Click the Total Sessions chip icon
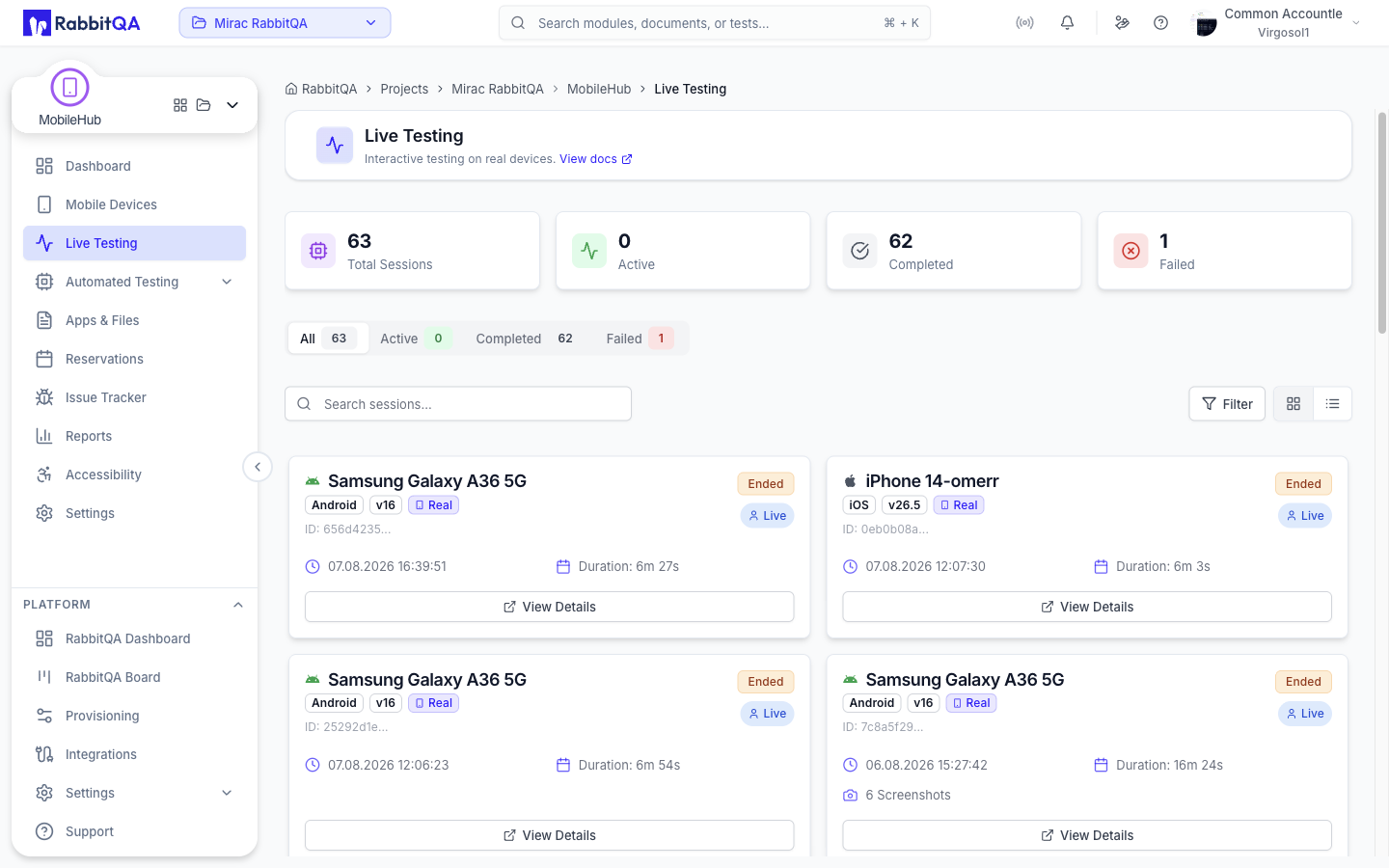This screenshot has width=1389, height=868. pyautogui.click(x=318, y=251)
